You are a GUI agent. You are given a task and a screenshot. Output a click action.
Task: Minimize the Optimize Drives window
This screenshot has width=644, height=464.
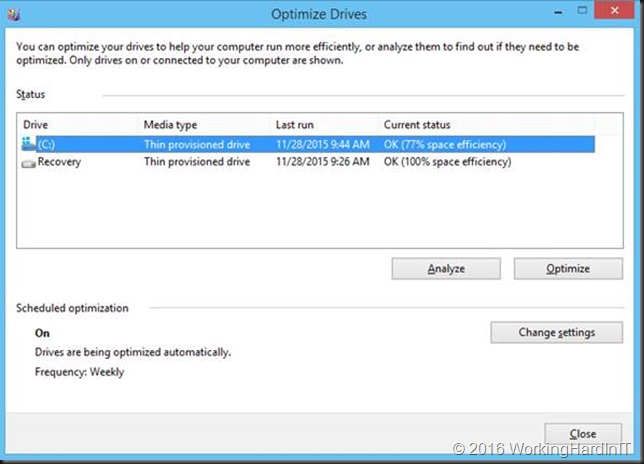pos(558,12)
